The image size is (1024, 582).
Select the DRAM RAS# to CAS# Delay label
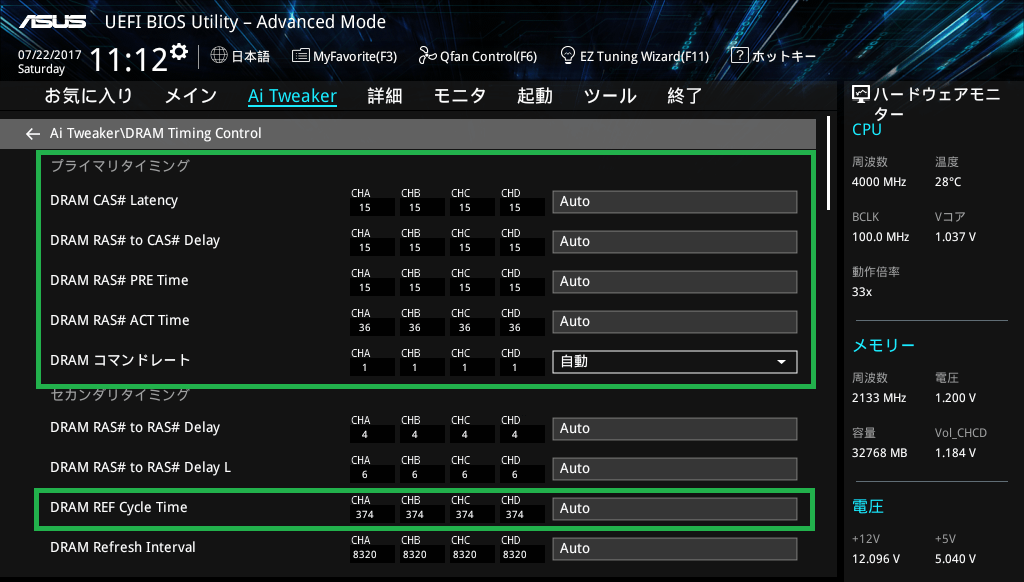(x=135, y=240)
